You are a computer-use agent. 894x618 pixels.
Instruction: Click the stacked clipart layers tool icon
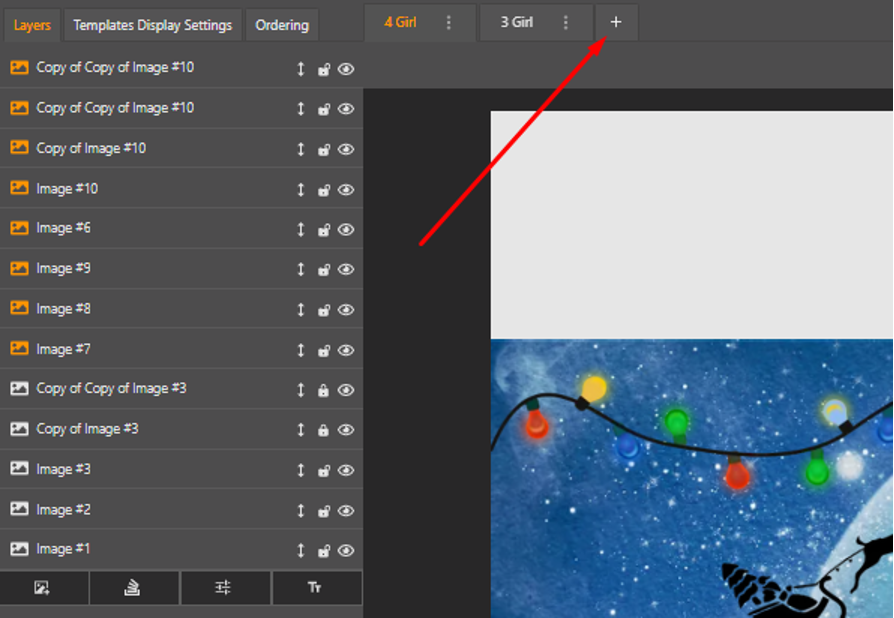(132, 588)
